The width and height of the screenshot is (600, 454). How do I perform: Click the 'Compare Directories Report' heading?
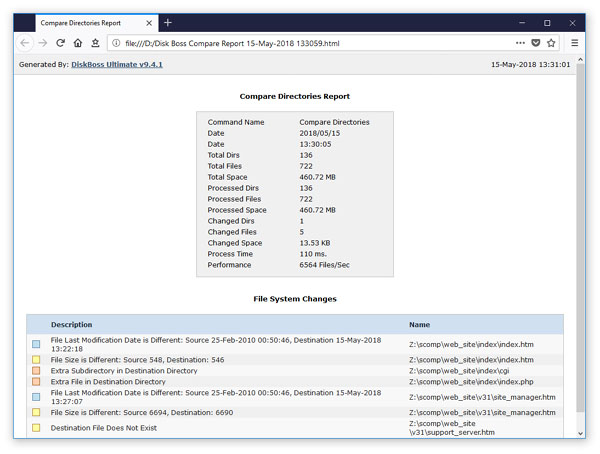(295, 96)
